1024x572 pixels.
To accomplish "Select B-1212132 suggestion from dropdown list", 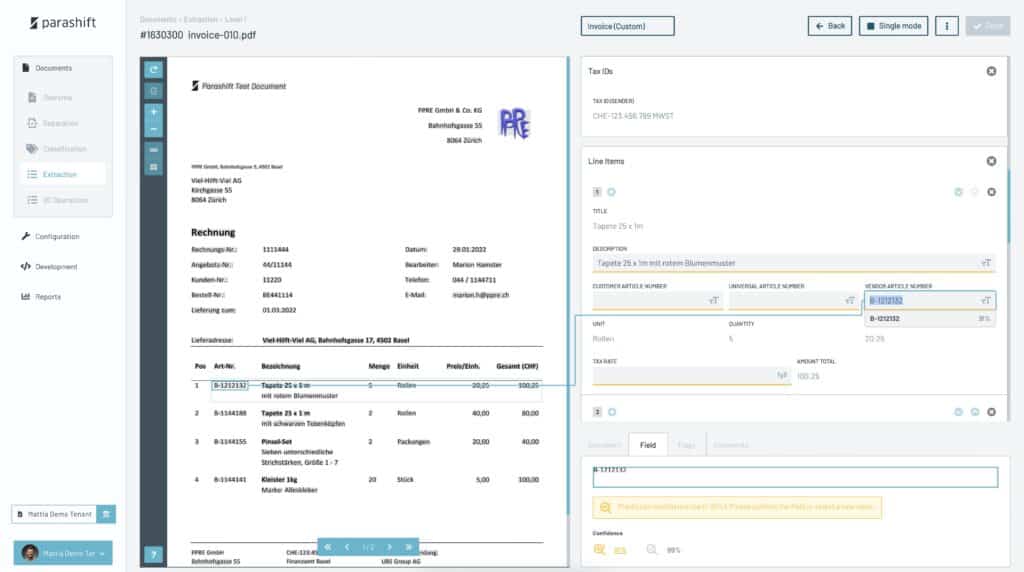I will [x=929, y=319].
